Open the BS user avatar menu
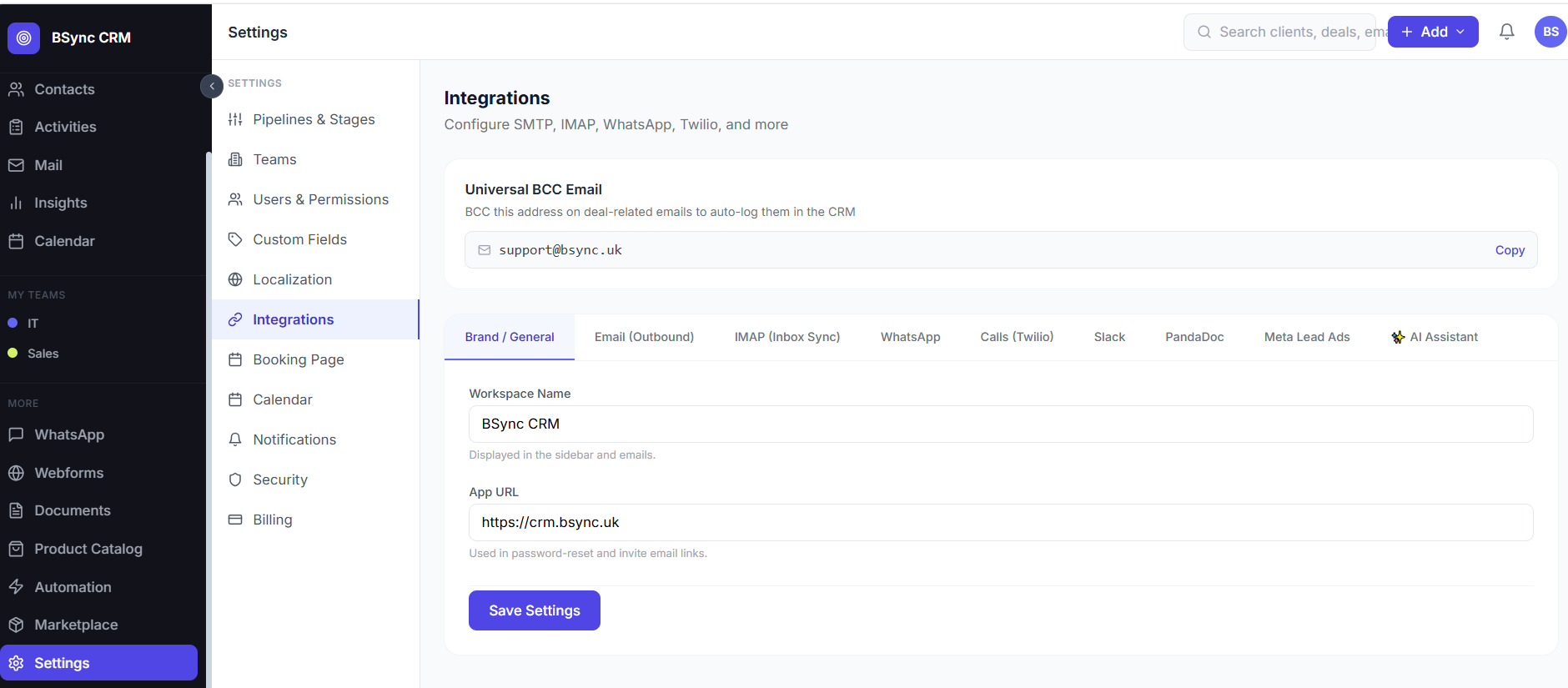Screen dimensions: 1568x688 pyautogui.click(x=1550, y=32)
